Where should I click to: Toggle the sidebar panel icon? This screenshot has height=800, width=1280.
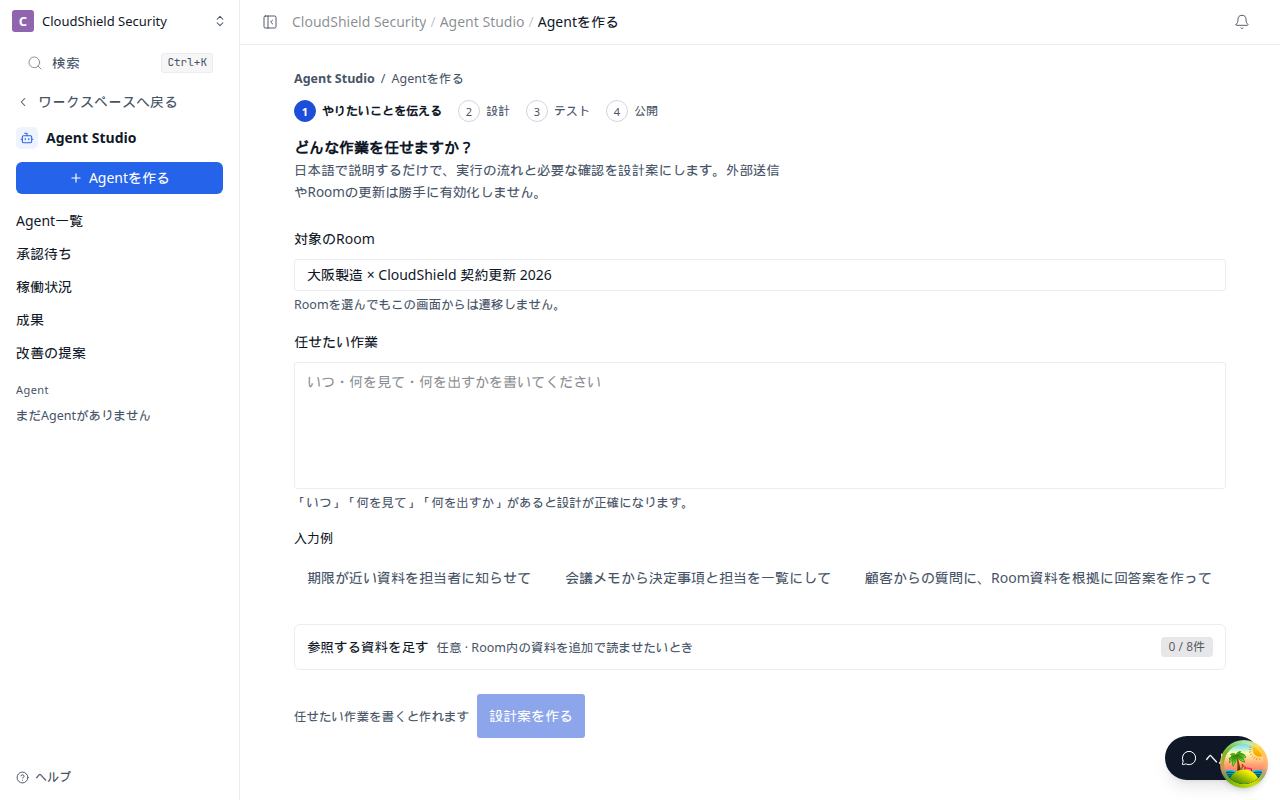pyautogui.click(x=270, y=22)
